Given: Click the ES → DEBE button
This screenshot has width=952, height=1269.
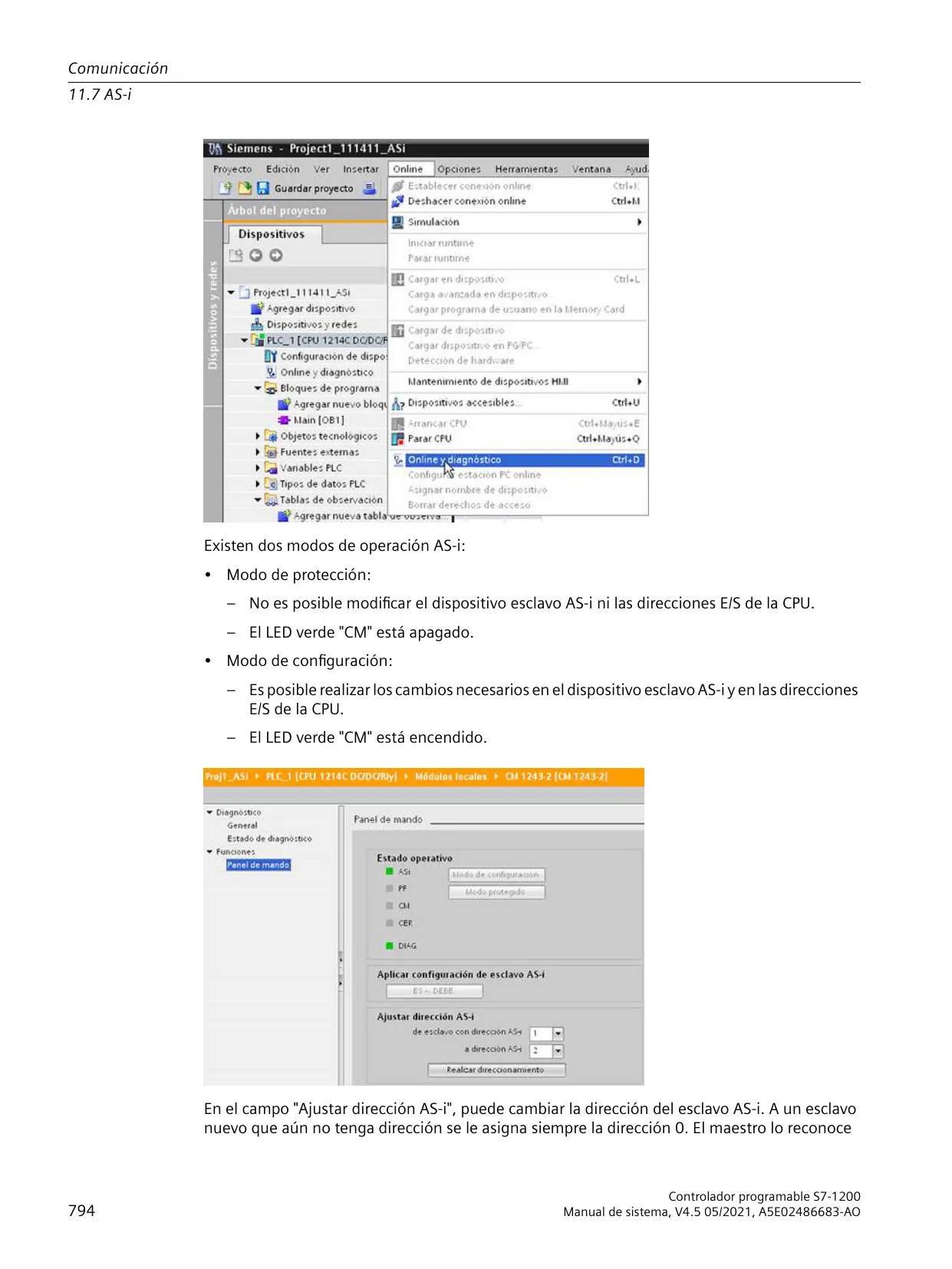Looking at the screenshot, I should (434, 991).
